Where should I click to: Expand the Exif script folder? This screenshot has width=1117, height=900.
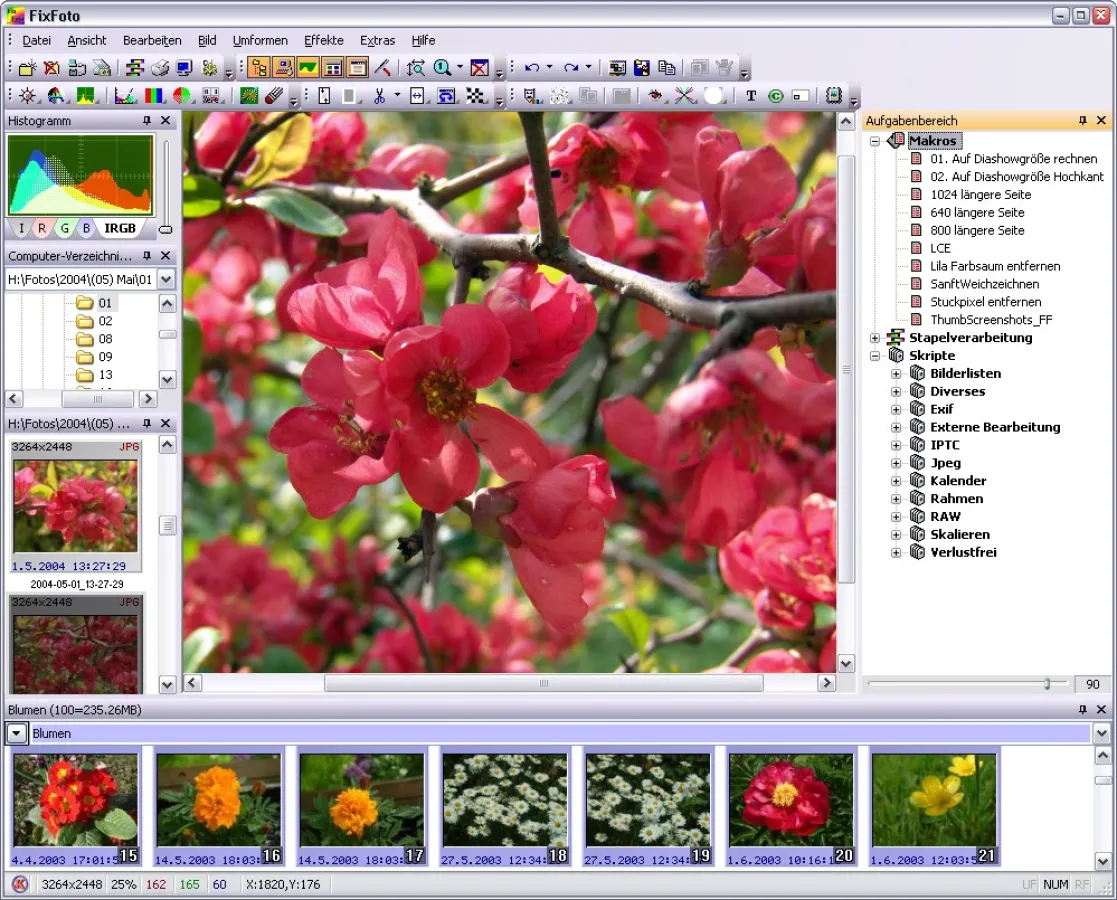pyautogui.click(x=896, y=410)
